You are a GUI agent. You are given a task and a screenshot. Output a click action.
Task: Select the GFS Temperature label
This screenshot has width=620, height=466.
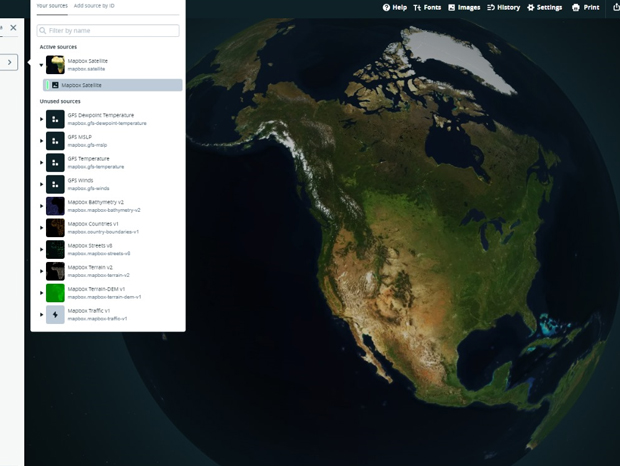pos(89,158)
